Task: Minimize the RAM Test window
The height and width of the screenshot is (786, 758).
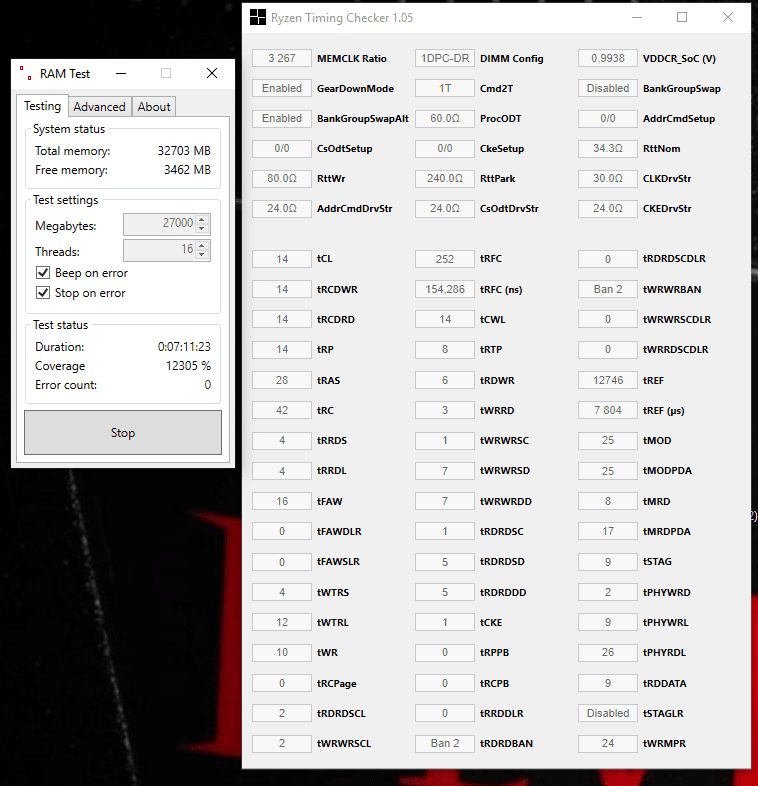Action: [121, 73]
